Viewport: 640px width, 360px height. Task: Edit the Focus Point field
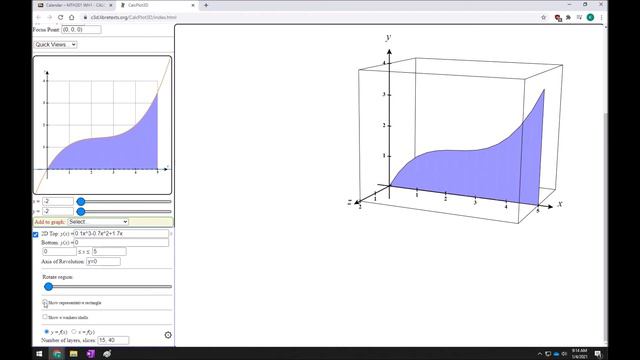coord(81,29)
